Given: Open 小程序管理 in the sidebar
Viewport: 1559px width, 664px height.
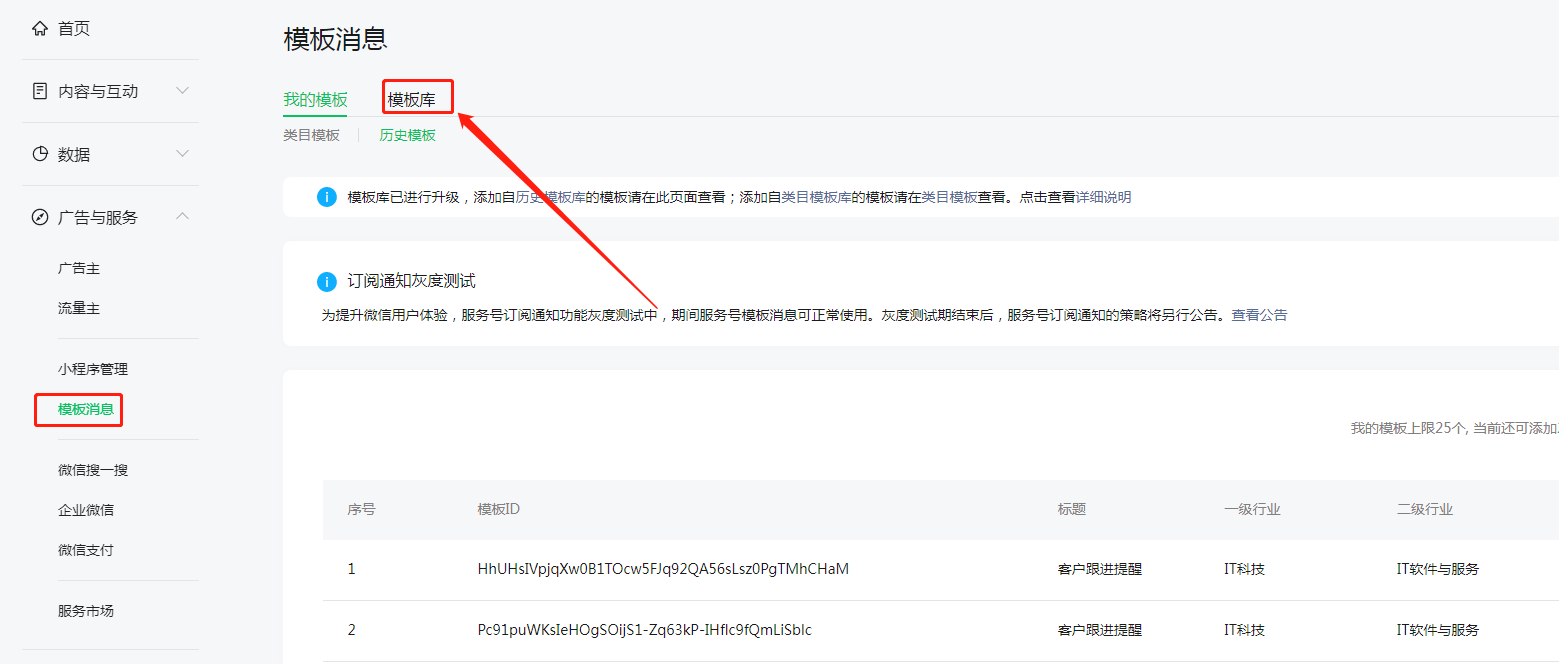Looking at the screenshot, I should [x=93, y=369].
